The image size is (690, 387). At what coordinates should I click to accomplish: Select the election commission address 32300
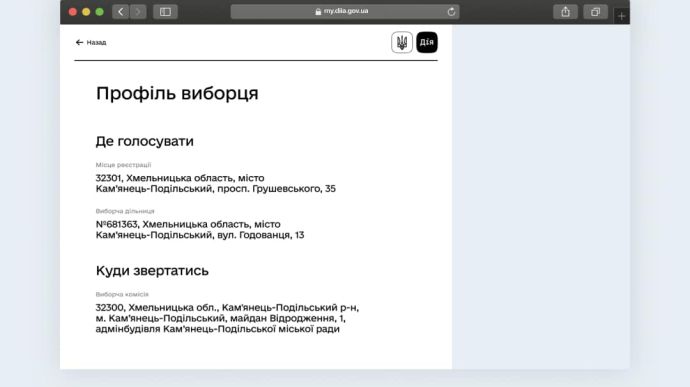coord(227,318)
